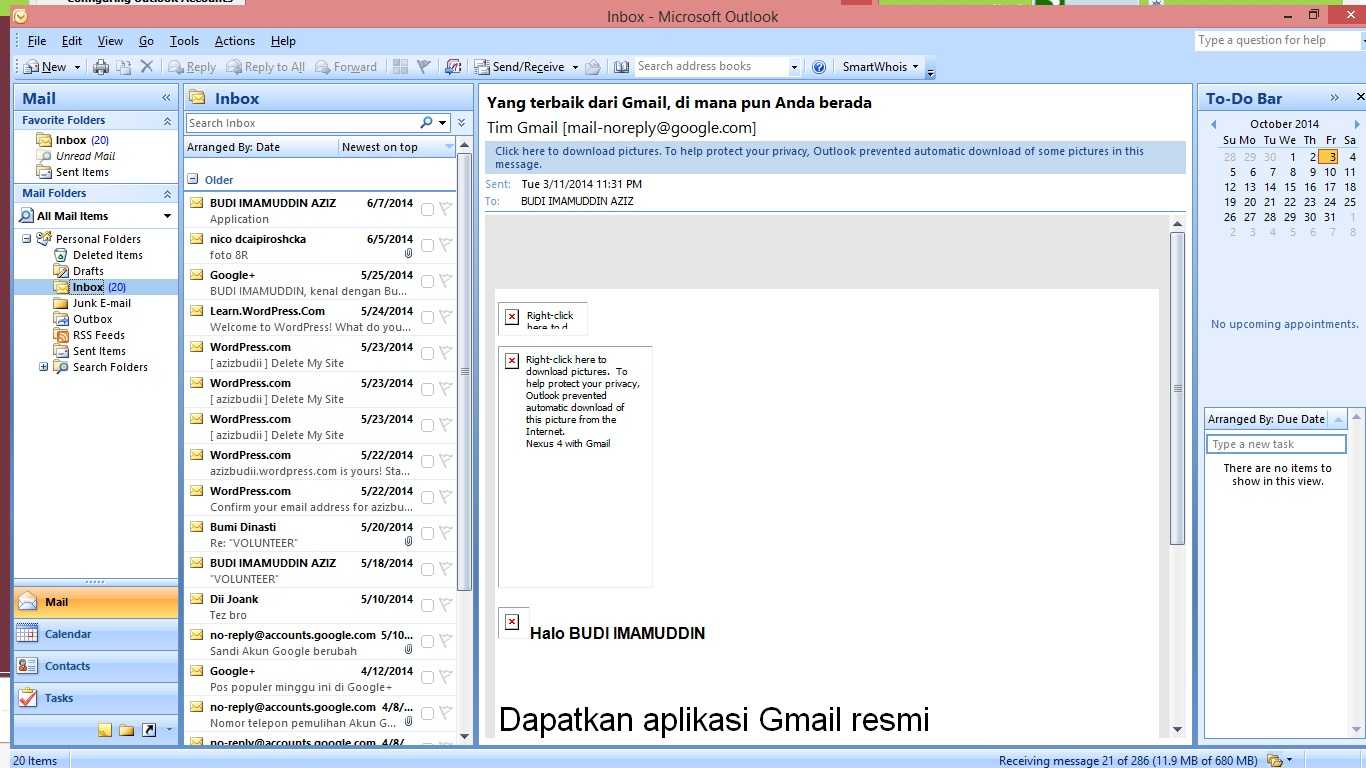
Task: Click the blocked picture icon next to Halo BUDI
Action: (x=512, y=622)
